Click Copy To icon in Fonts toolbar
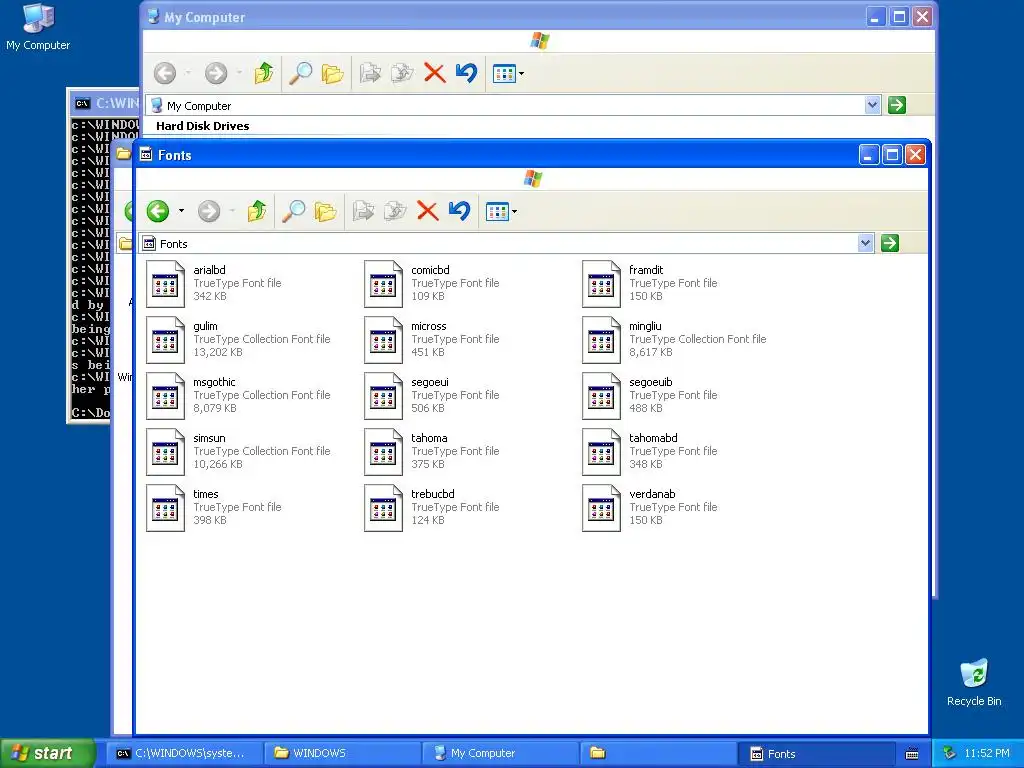This screenshot has height=768, width=1024. 395,211
